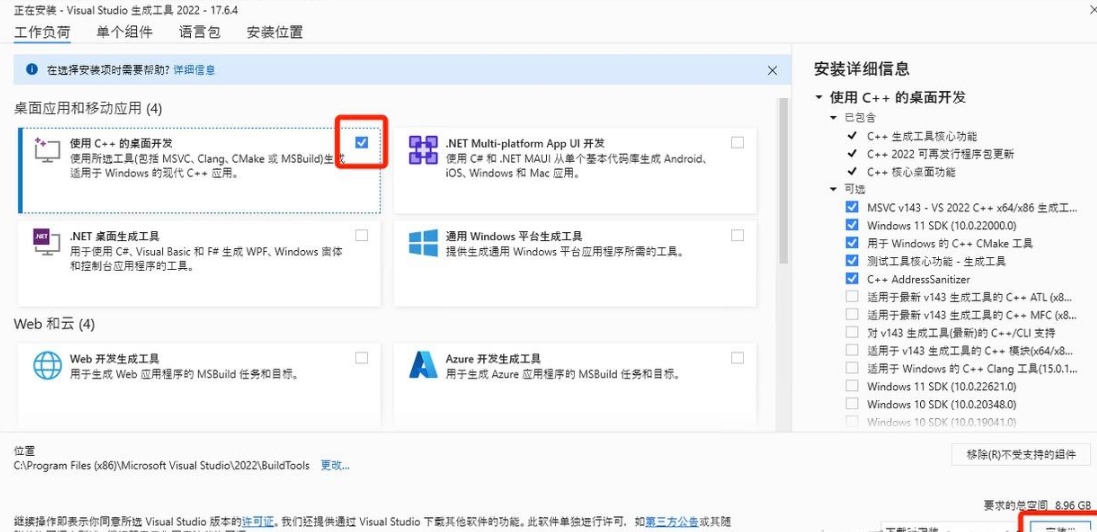Click 更改... to change install location
1097x532 pixels.
335,465
